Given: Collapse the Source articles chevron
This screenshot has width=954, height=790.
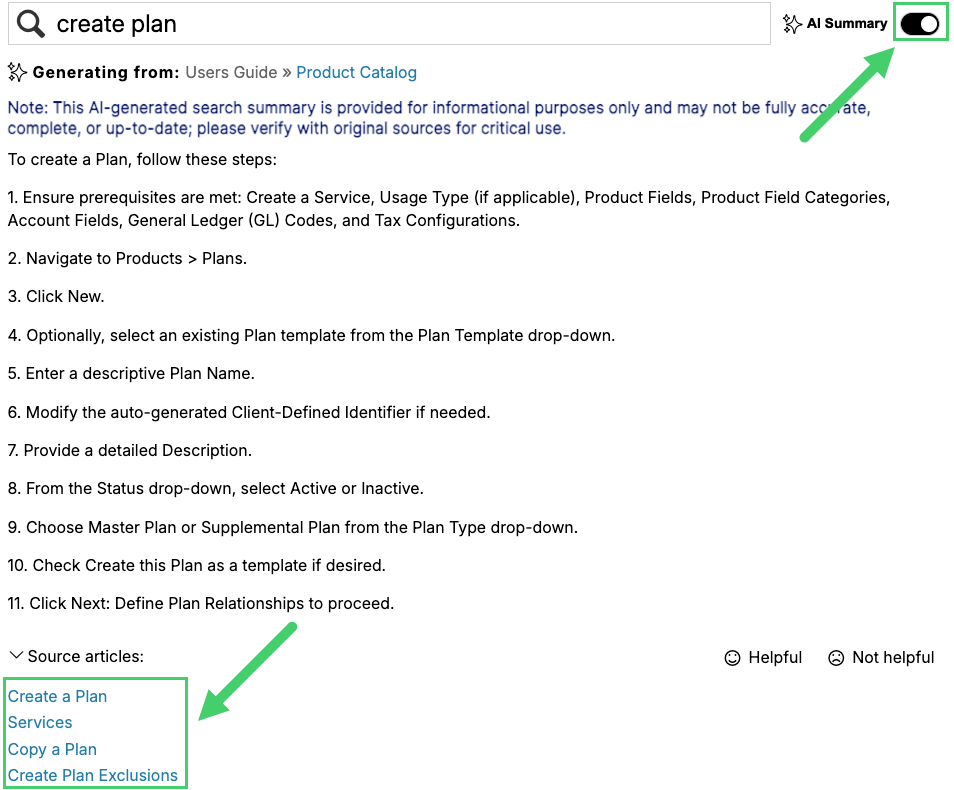Looking at the screenshot, I should click(x=16, y=656).
